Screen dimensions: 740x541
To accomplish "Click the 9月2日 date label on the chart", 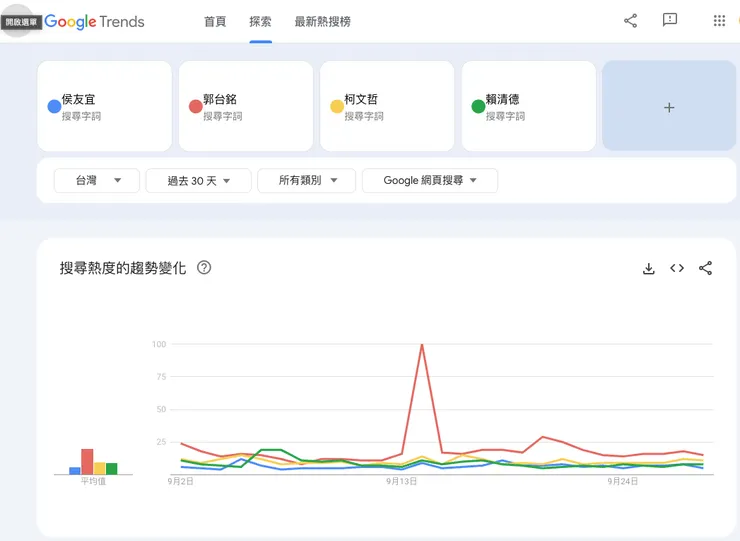I will click(x=180, y=482).
